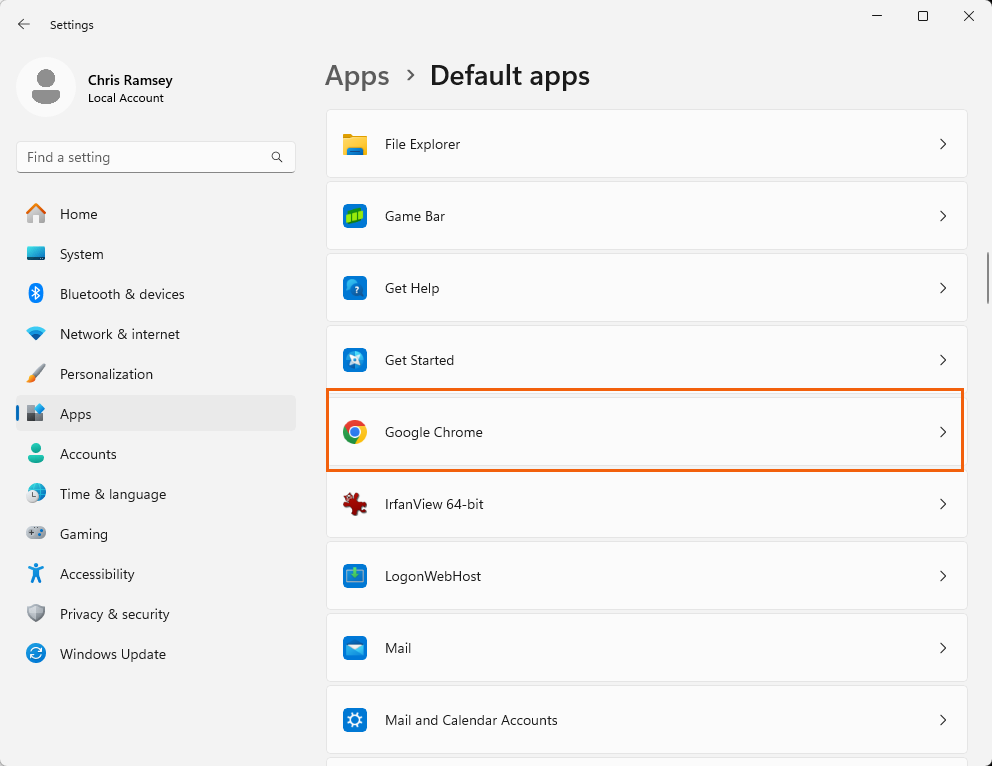Click the Google Chrome logo icon
Image resolution: width=992 pixels, height=766 pixels.
coord(355,433)
